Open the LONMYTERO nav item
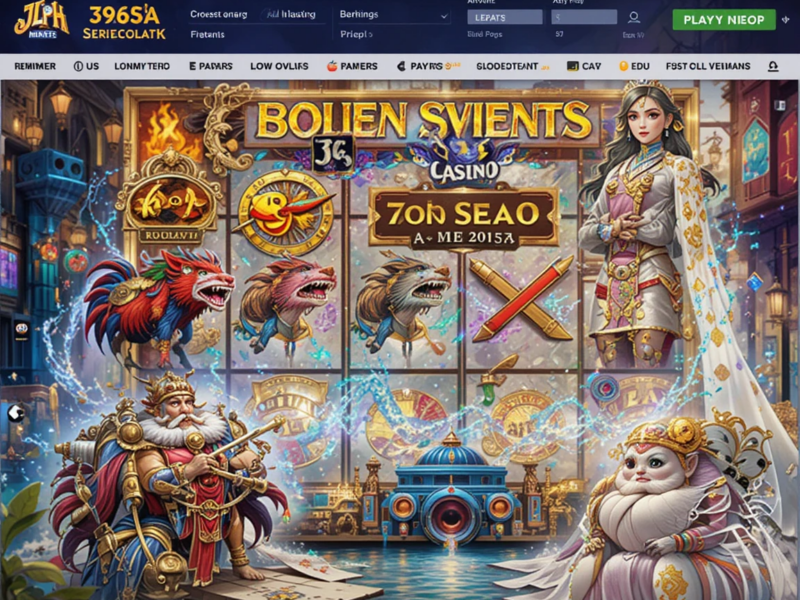 [x=142, y=66]
